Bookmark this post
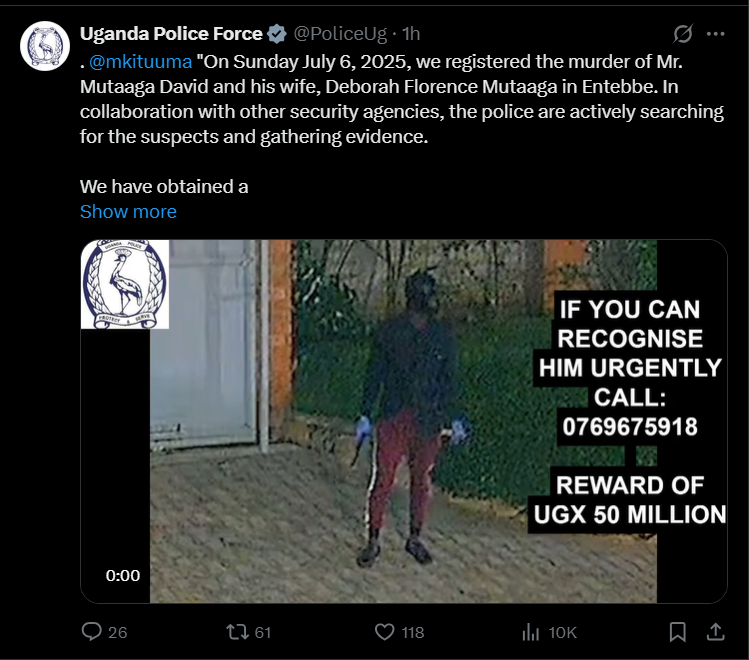 point(677,631)
